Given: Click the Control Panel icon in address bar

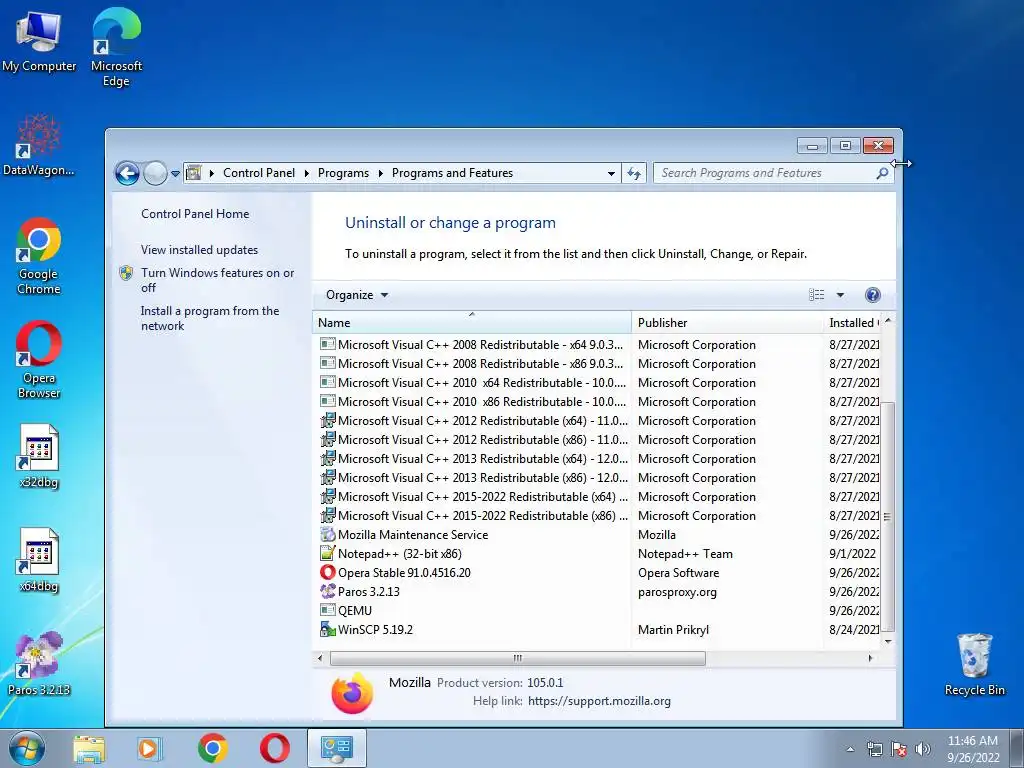Looking at the screenshot, I should (x=194, y=173).
